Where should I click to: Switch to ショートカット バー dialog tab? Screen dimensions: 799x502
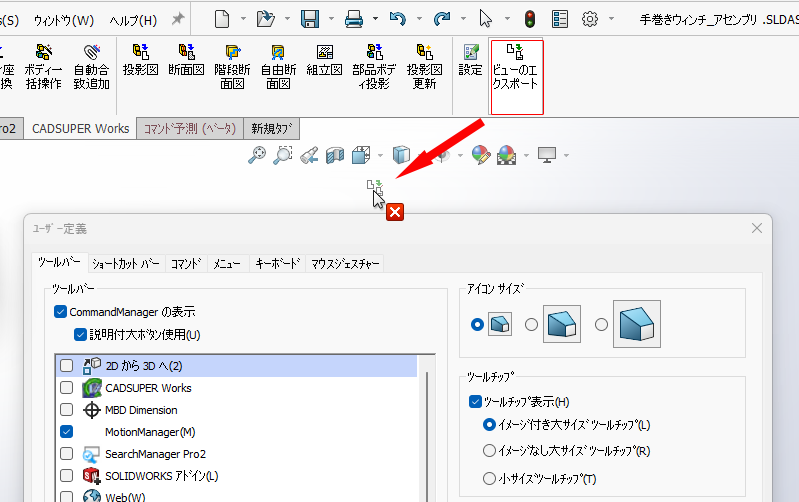[x=126, y=263]
